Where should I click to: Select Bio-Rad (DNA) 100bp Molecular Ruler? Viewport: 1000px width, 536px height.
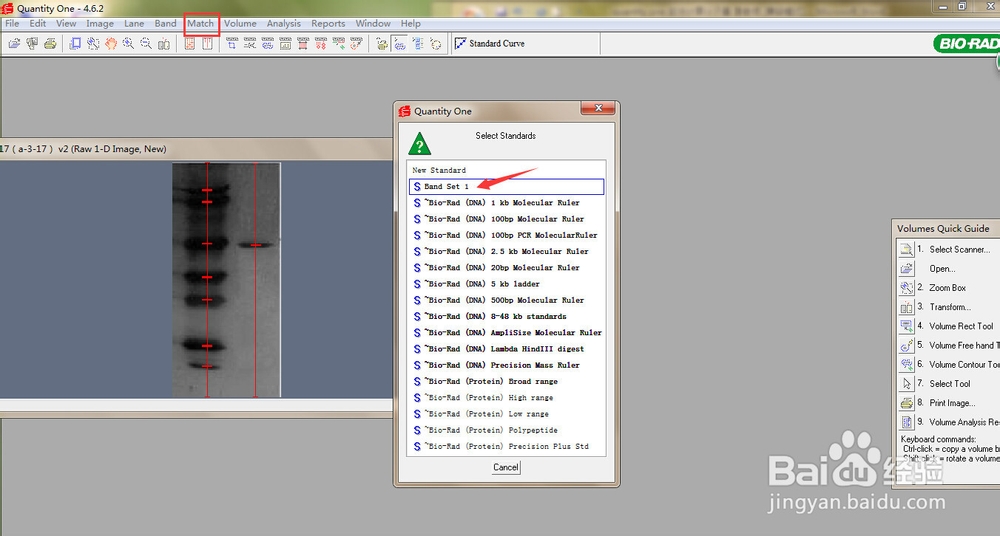tap(506, 219)
